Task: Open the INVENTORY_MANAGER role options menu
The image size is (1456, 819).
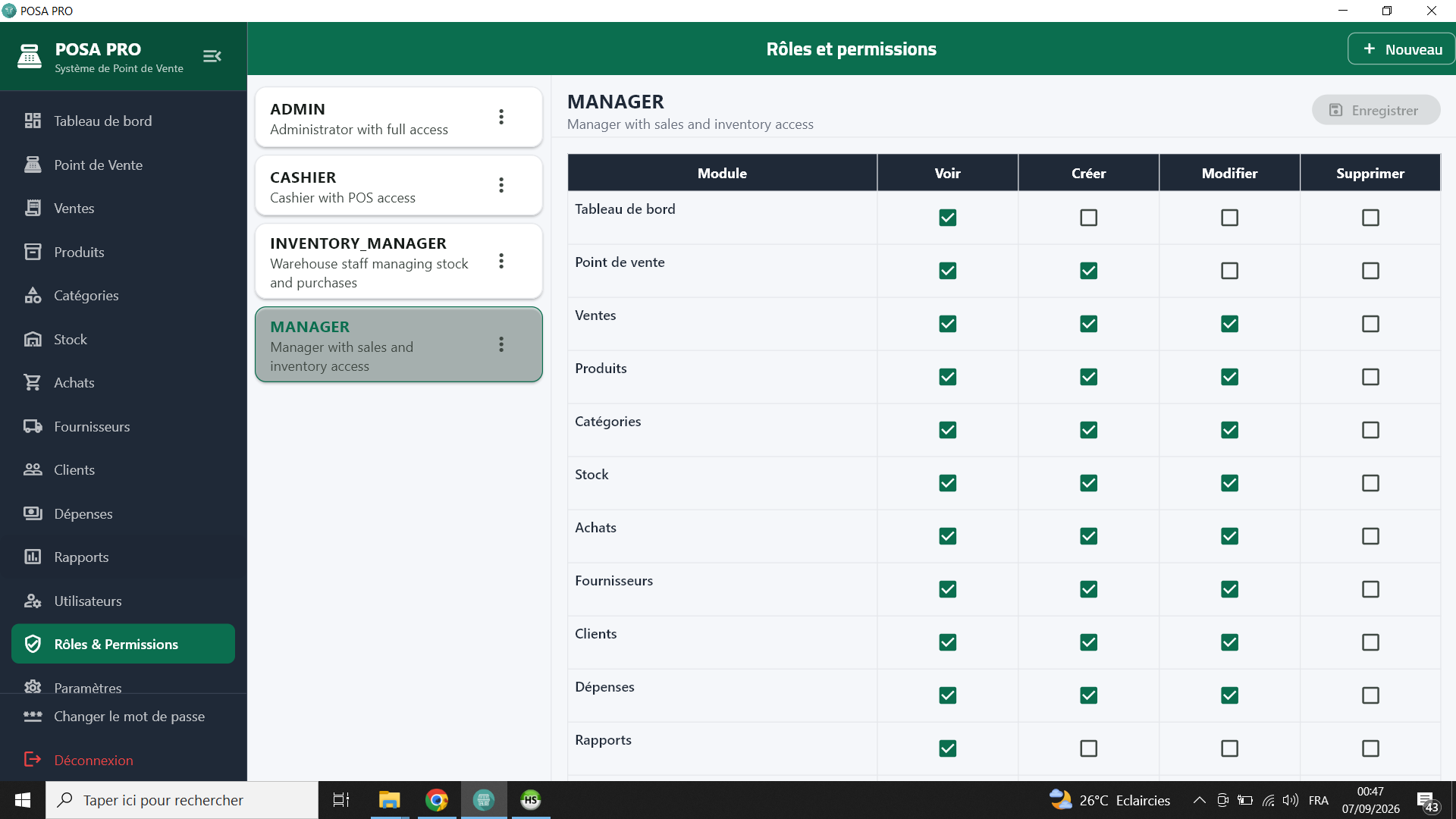Action: pos(501,261)
